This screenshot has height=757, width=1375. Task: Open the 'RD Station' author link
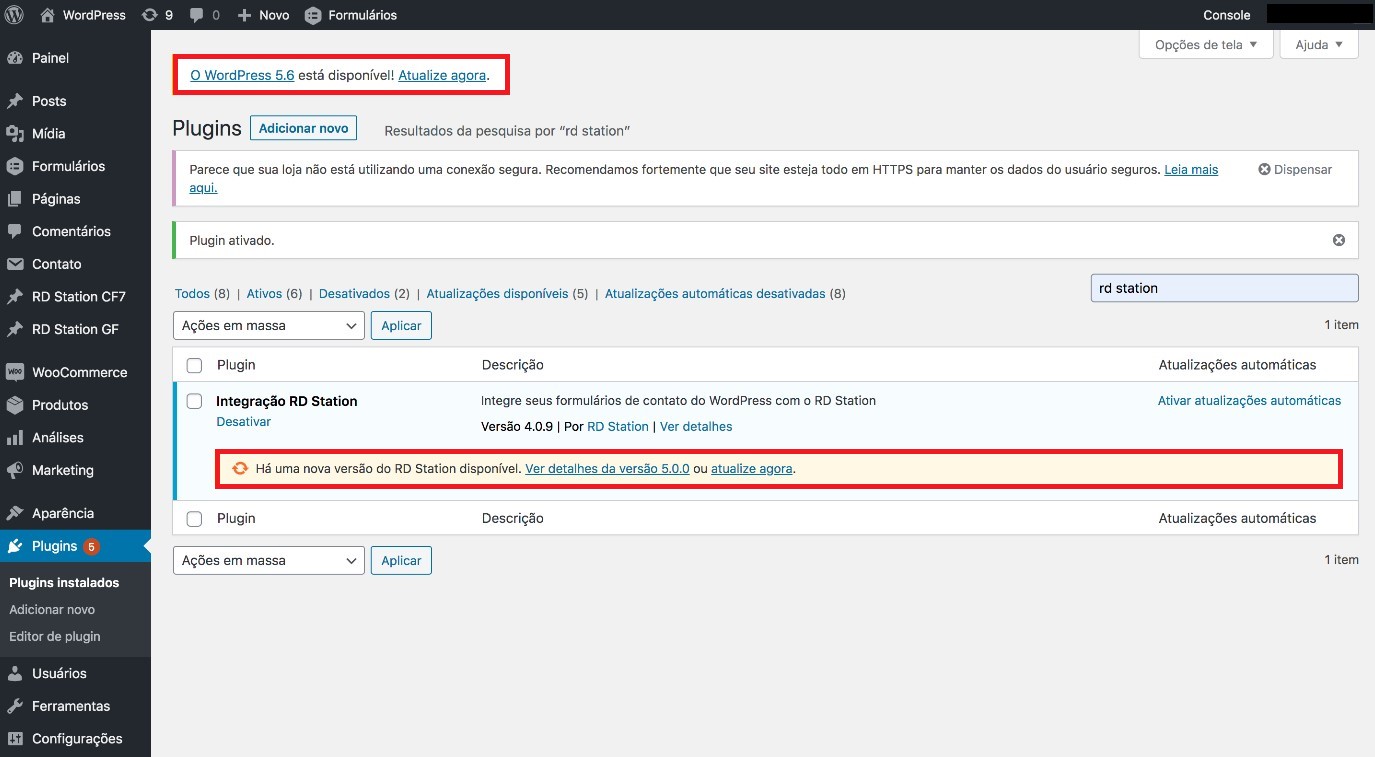[618, 427]
